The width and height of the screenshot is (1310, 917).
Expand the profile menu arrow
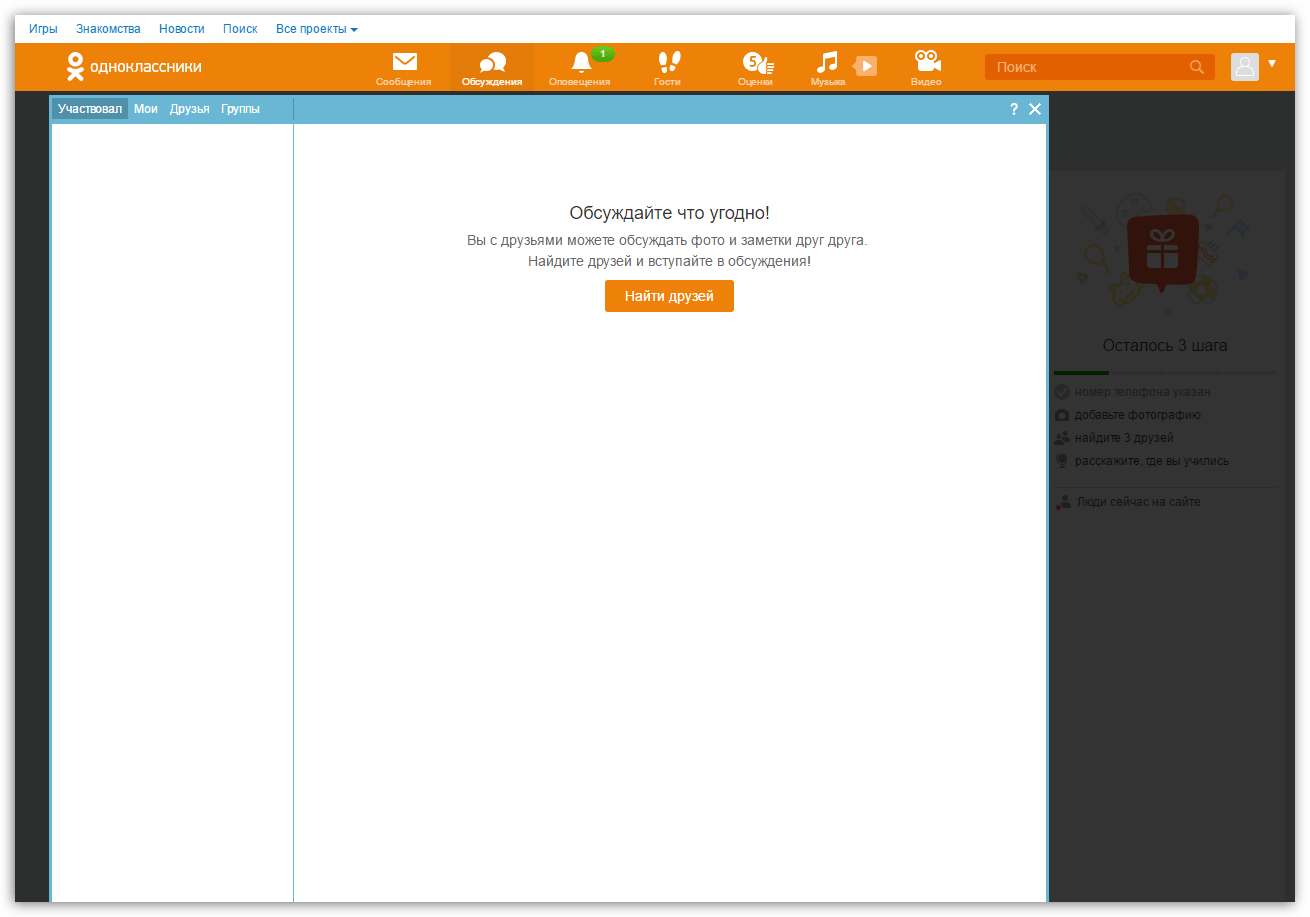1272,63
